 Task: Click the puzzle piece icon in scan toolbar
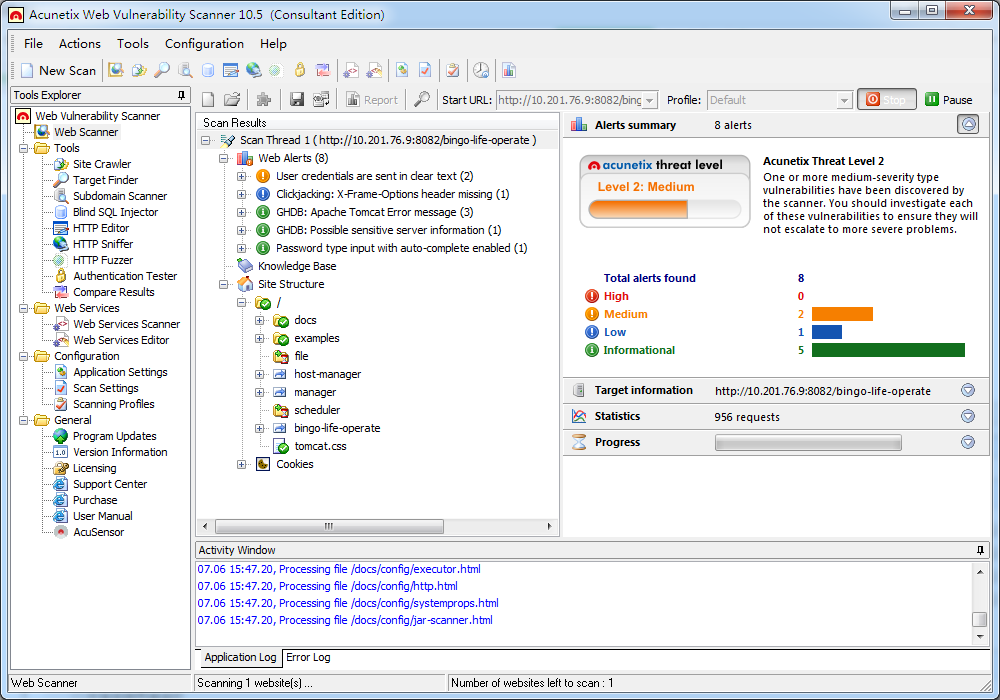[x=263, y=99]
